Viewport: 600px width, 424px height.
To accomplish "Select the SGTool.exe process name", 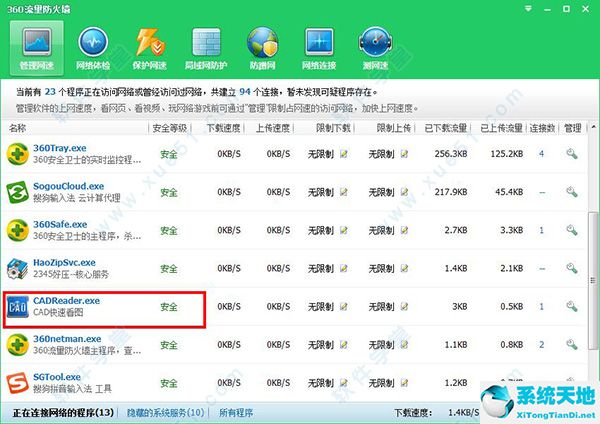I will [x=57, y=377].
